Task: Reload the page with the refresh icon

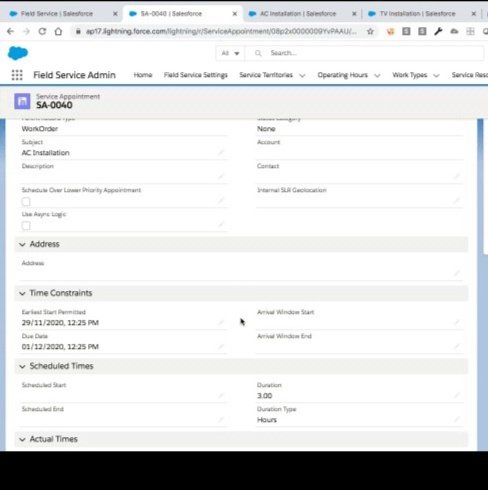Action: point(42,31)
